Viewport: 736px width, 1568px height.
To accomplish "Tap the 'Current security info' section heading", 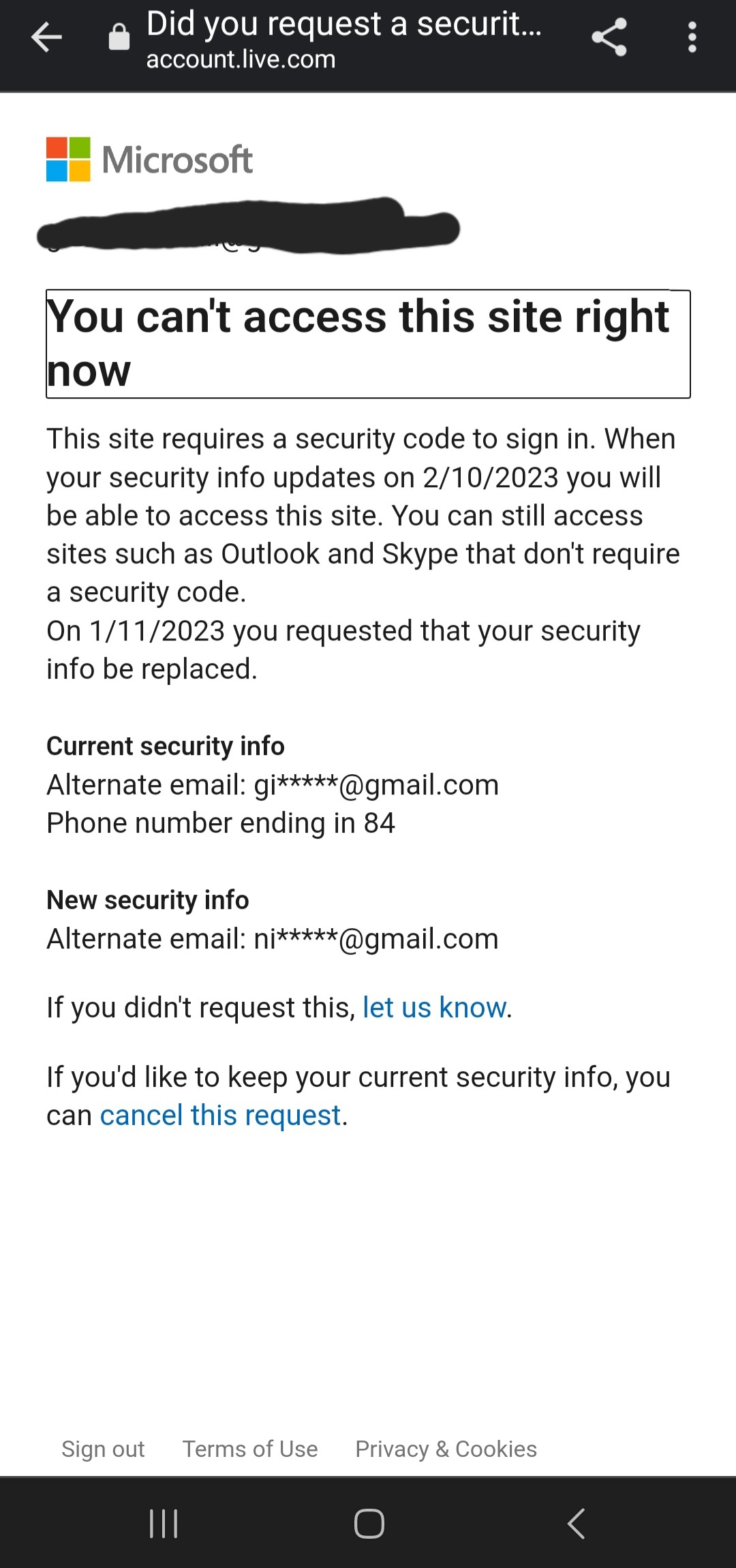I will pos(164,746).
